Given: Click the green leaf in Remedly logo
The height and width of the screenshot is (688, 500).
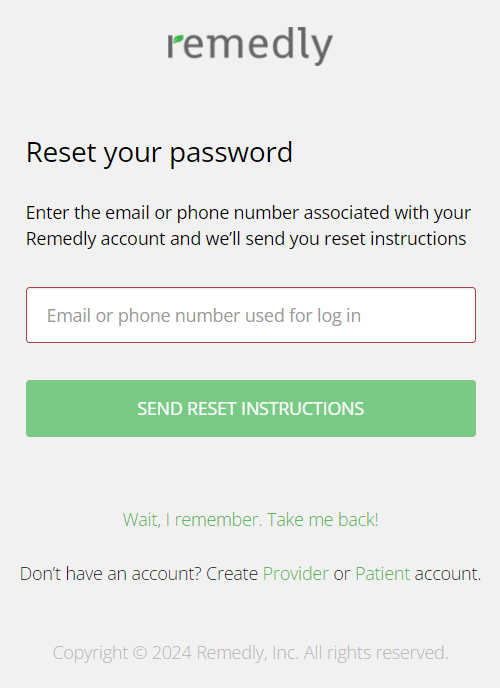Looking at the screenshot, I should point(178,39).
